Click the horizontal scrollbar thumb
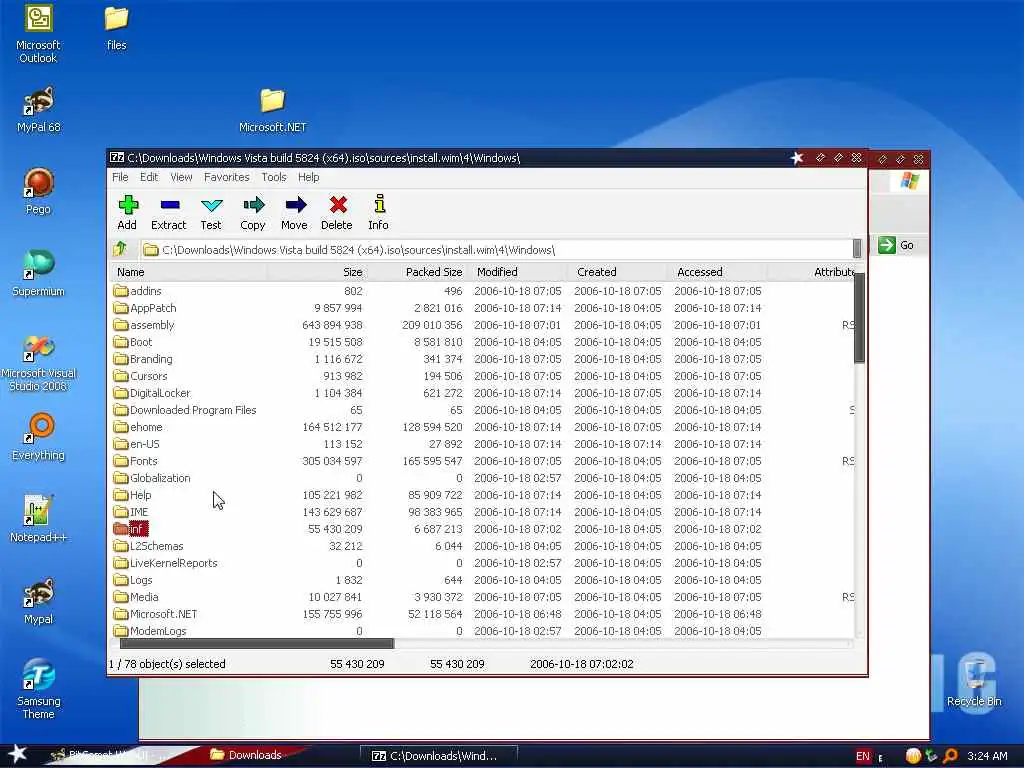 pyautogui.click(x=257, y=644)
